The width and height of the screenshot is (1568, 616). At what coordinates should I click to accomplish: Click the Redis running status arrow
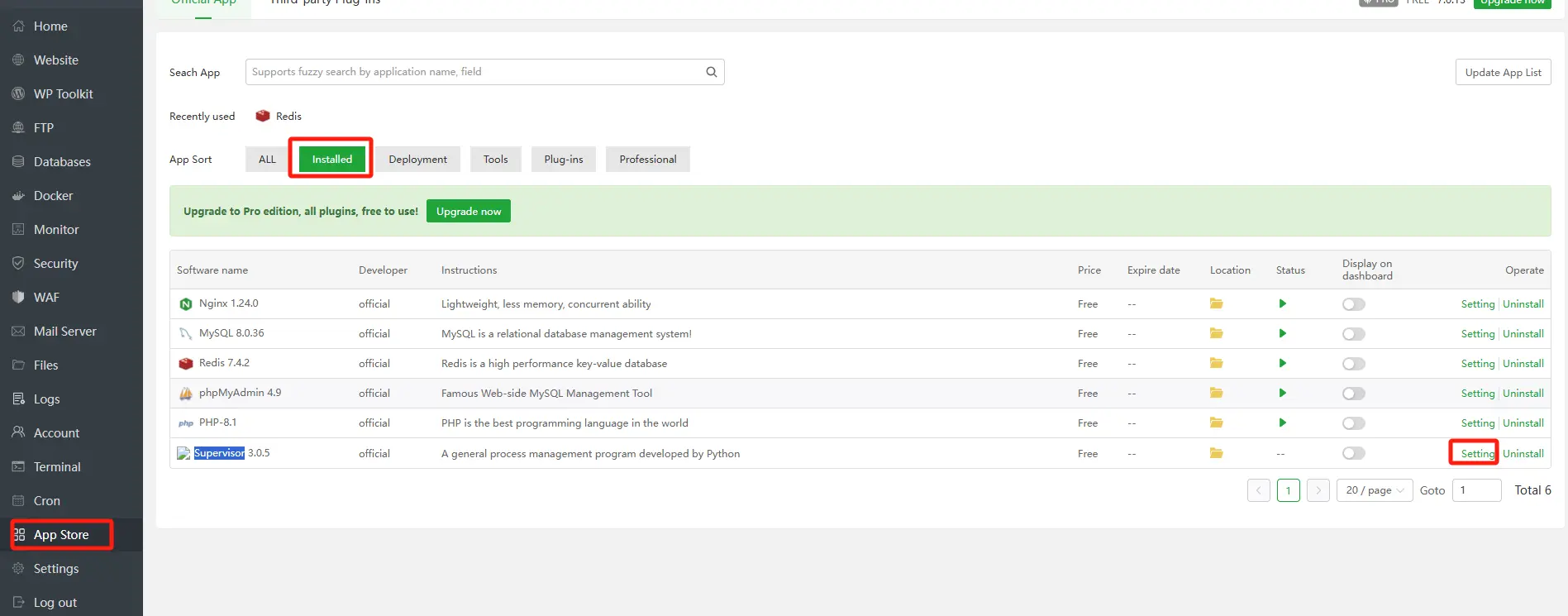click(x=1282, y=363)
